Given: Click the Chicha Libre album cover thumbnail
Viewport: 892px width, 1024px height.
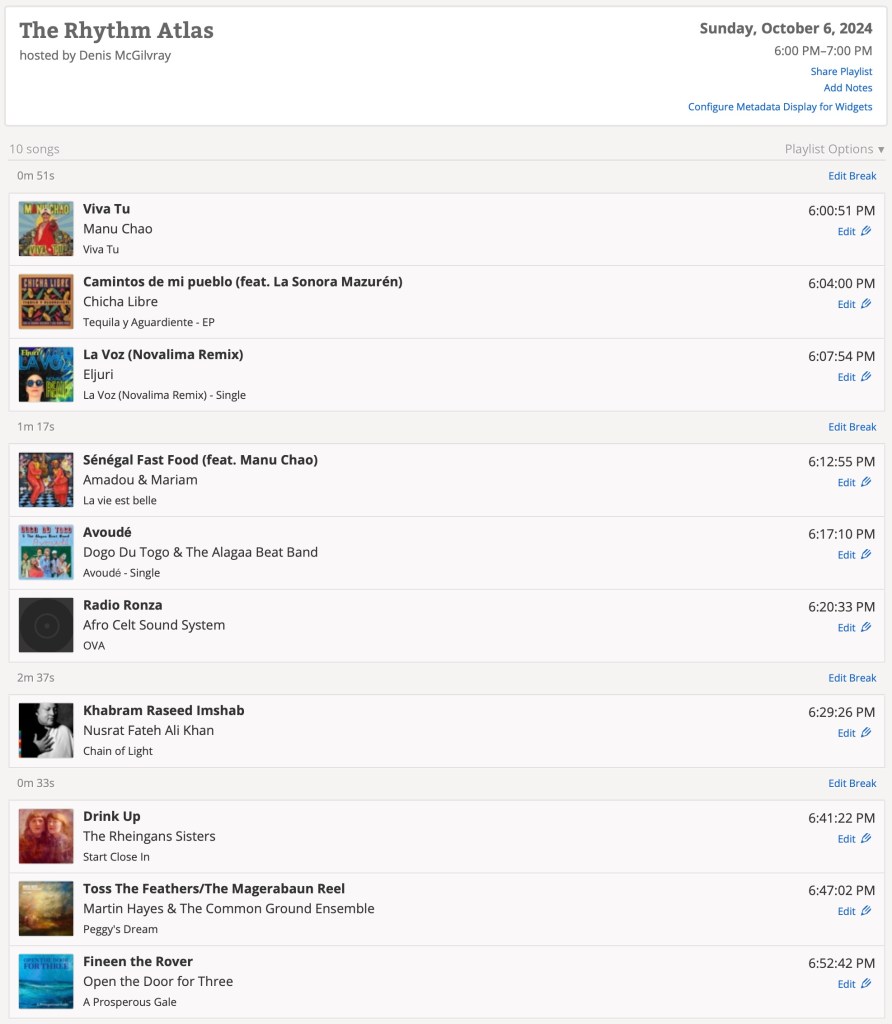Looking at the screenshot, I should 46,302.
